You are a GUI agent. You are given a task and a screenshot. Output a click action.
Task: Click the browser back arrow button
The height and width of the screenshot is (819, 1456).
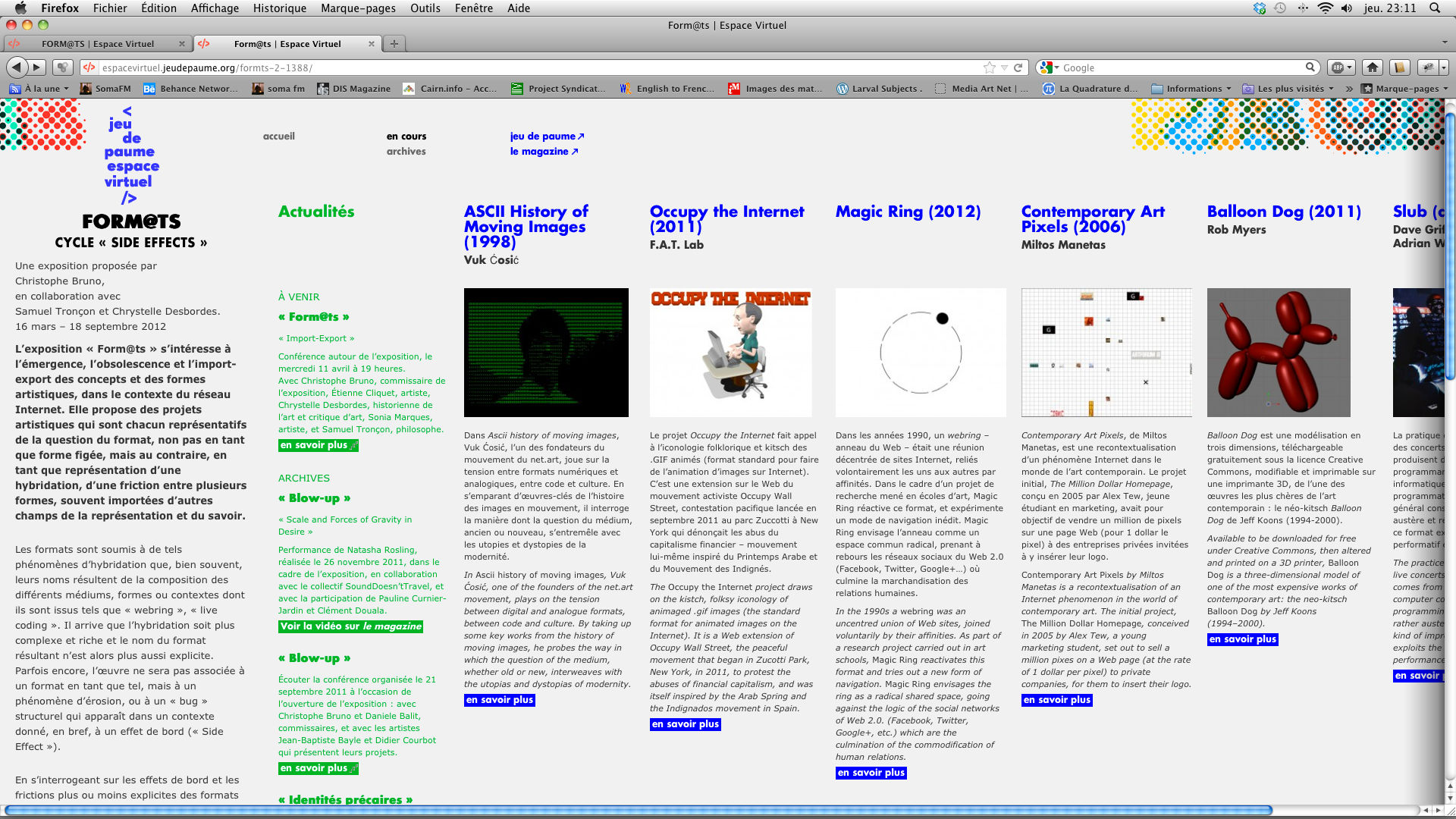[x=17, y=67]
